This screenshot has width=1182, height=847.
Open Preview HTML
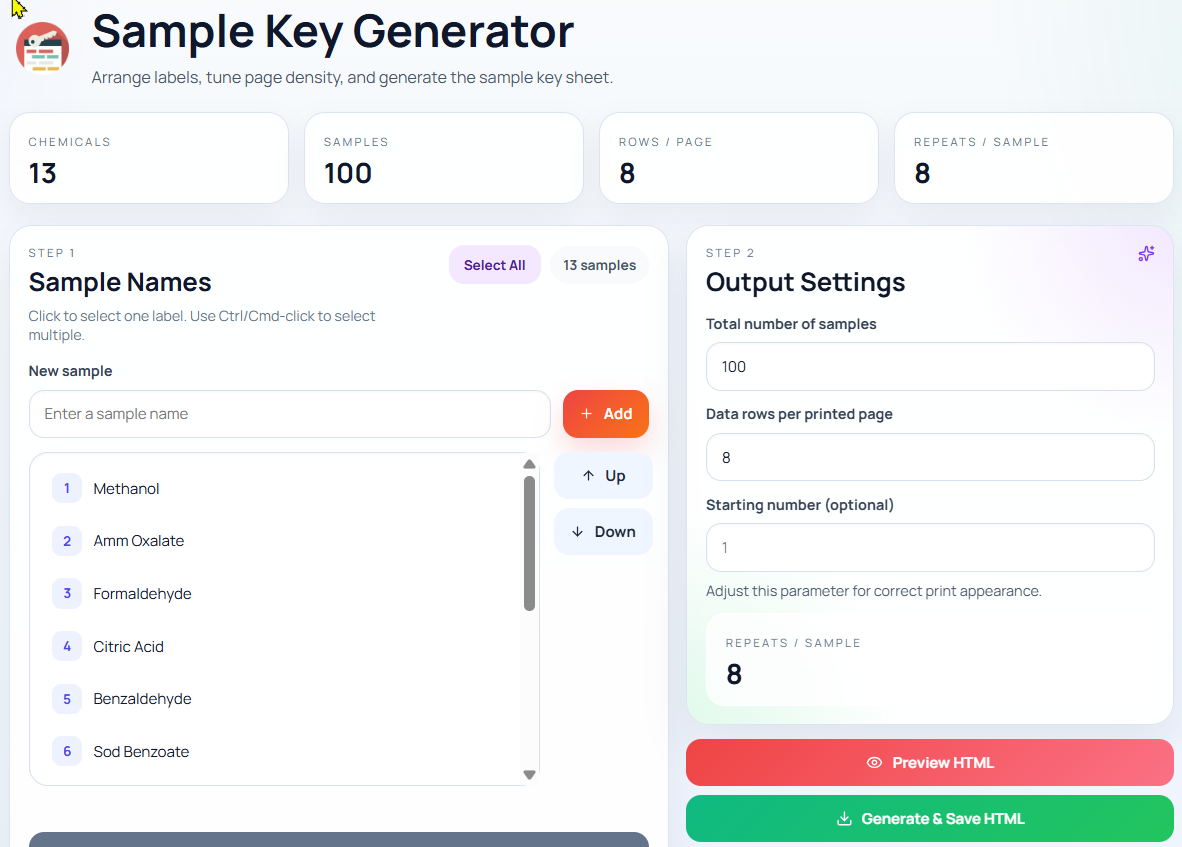[929, 763]
